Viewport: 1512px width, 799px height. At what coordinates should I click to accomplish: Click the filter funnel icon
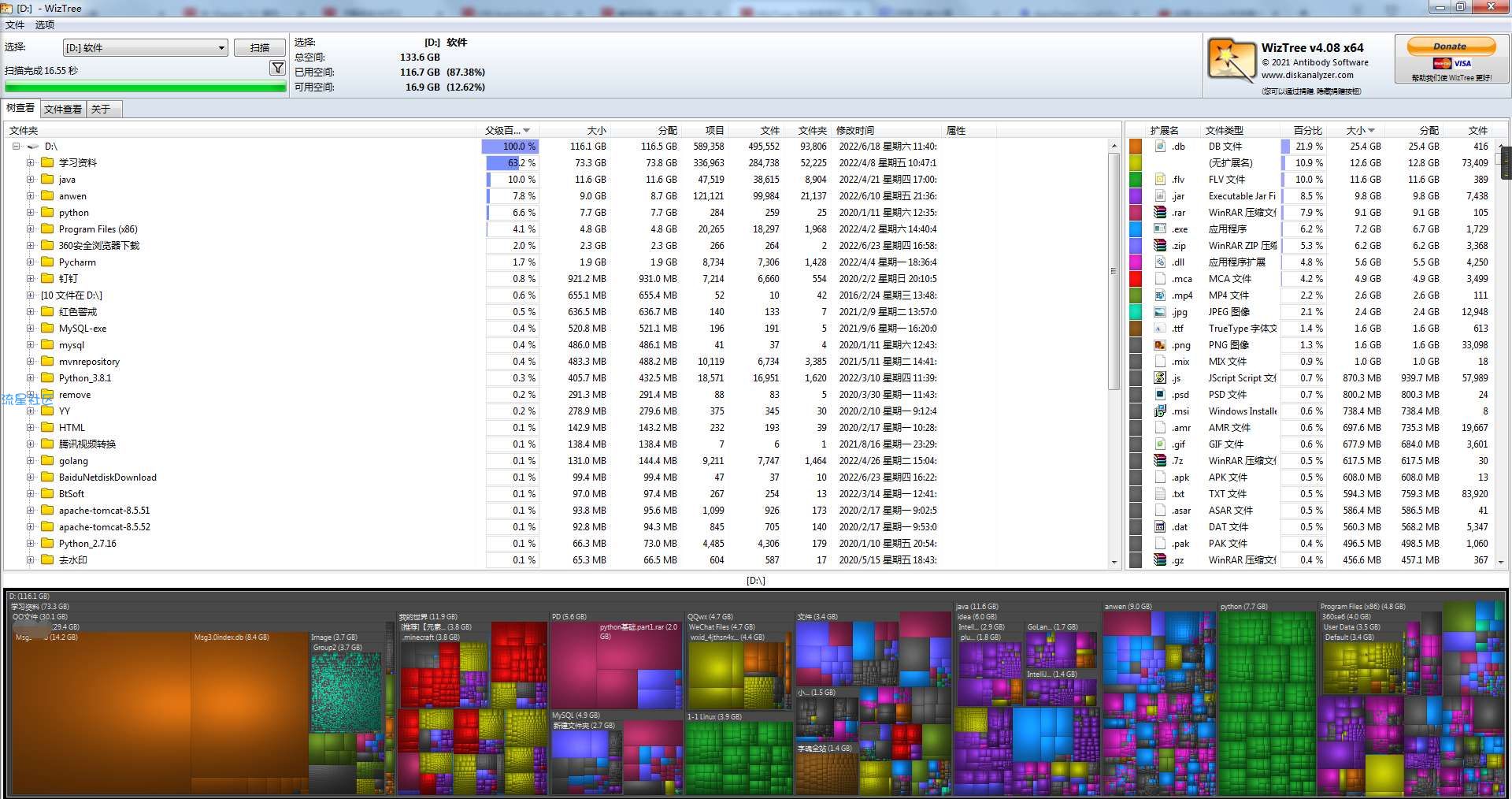(277, 68)
